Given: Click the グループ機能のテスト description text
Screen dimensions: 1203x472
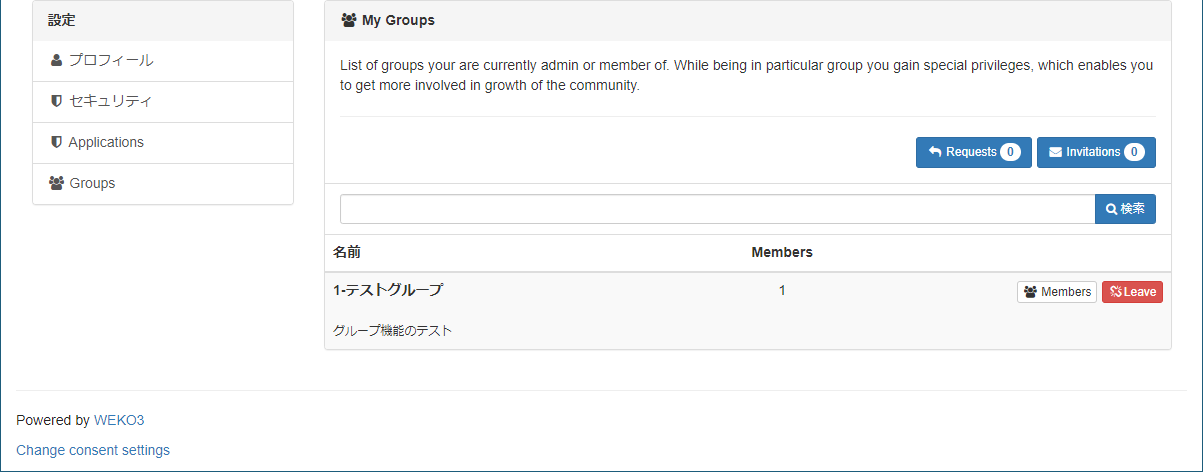Looking at the screenshot, I should pos(393,331).
